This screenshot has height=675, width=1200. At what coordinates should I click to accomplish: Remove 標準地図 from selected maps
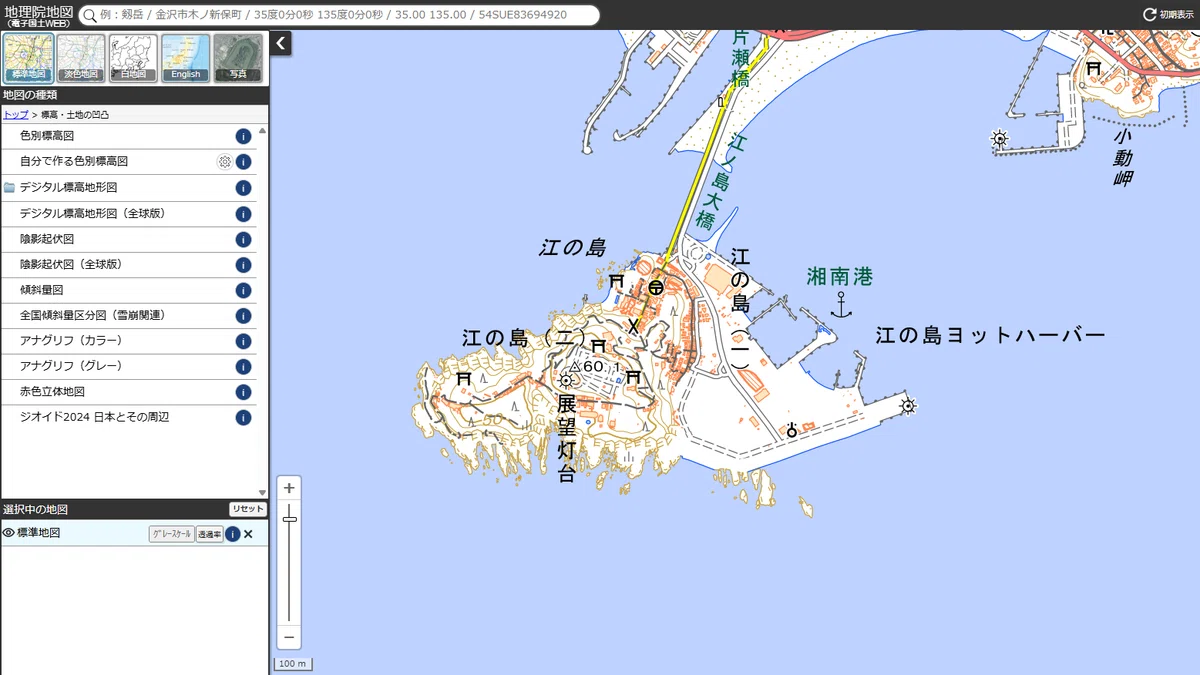click(248, 534)
